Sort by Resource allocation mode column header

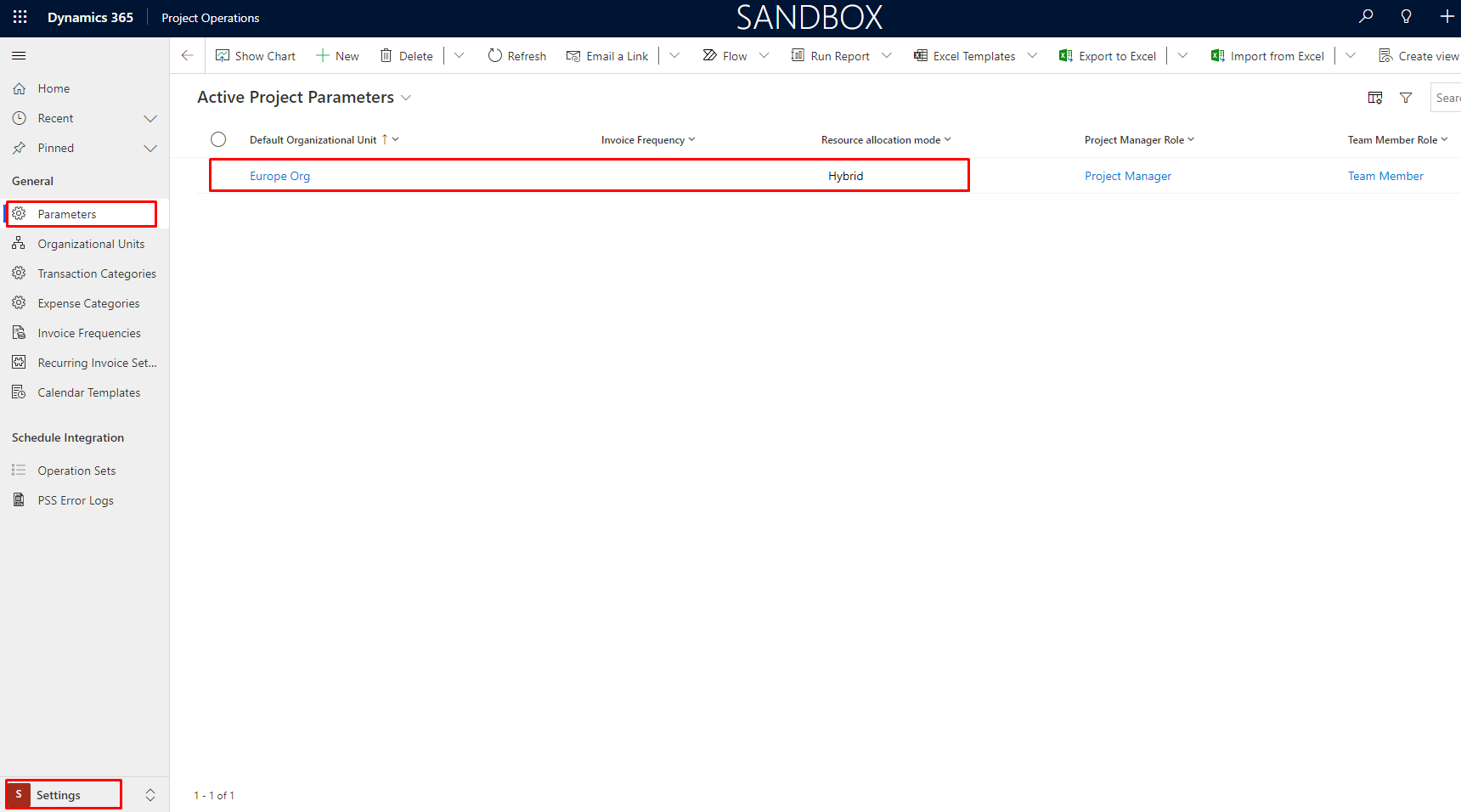pyautogui.click(x=881, y=140)
